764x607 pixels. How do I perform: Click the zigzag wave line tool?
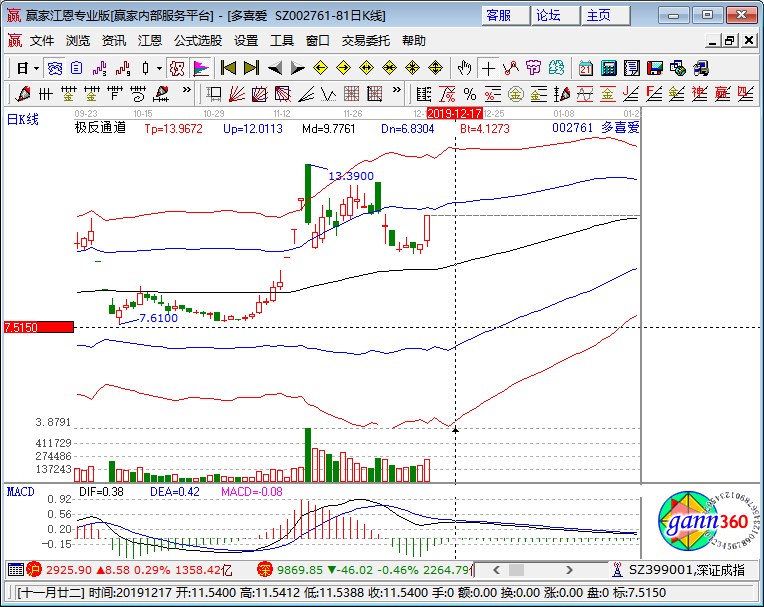click(x=329, y=94)
